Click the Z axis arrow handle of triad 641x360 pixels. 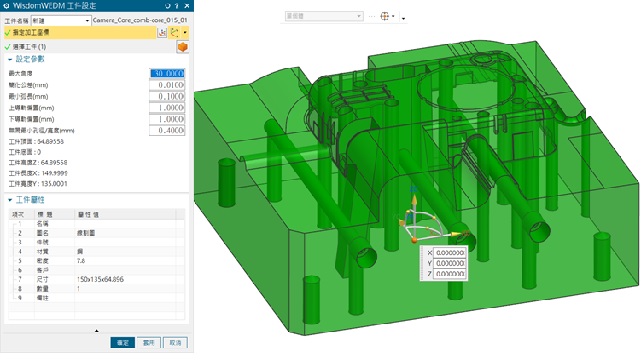414,199
